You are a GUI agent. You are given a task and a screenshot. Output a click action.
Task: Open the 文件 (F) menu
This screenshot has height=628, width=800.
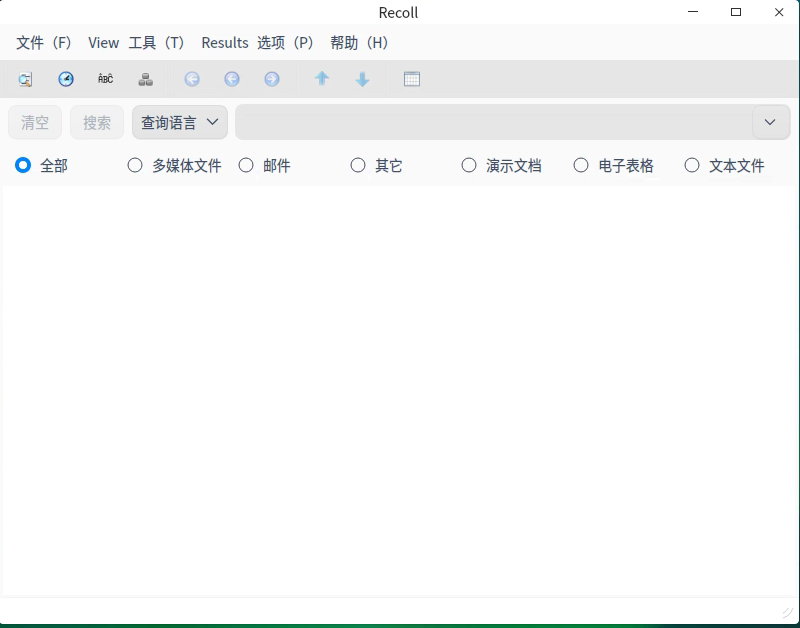tap(44, 43)
